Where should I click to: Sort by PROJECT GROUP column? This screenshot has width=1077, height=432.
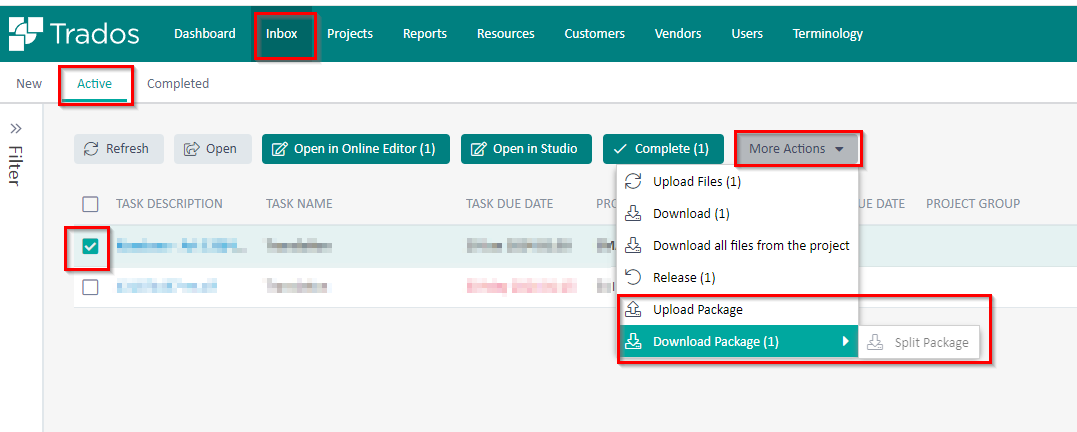click(x=973, y=204)
